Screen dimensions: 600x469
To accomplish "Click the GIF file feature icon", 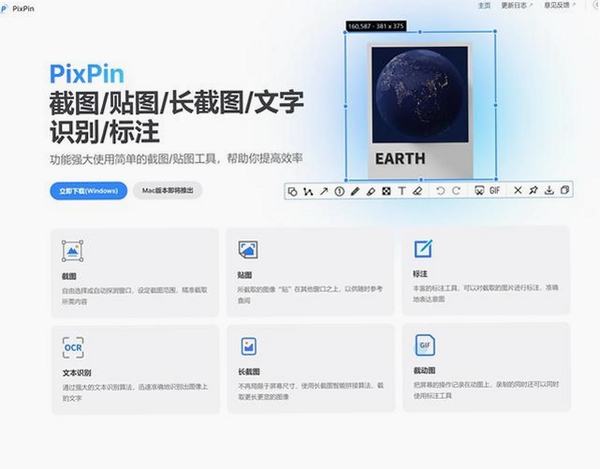I will pos(425,345).
